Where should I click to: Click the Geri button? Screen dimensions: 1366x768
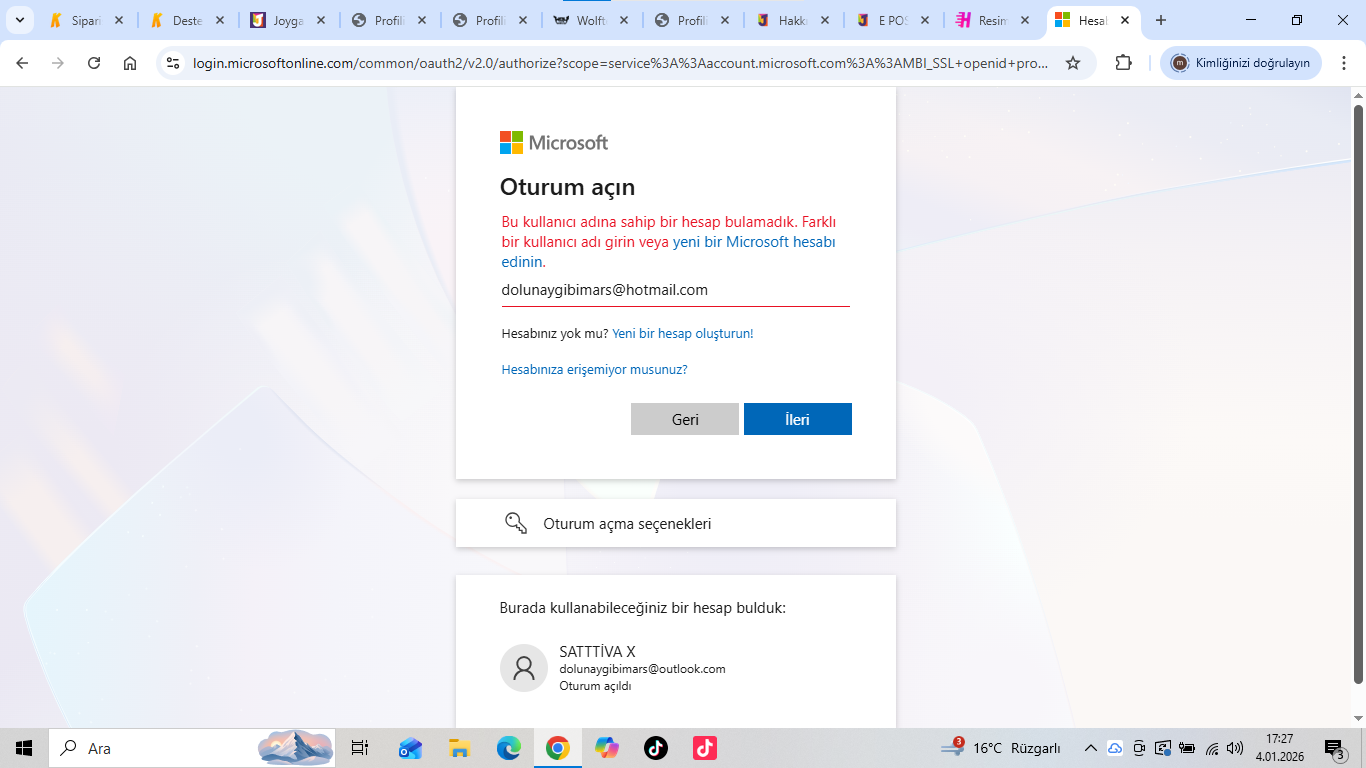[x=685, y=419]
